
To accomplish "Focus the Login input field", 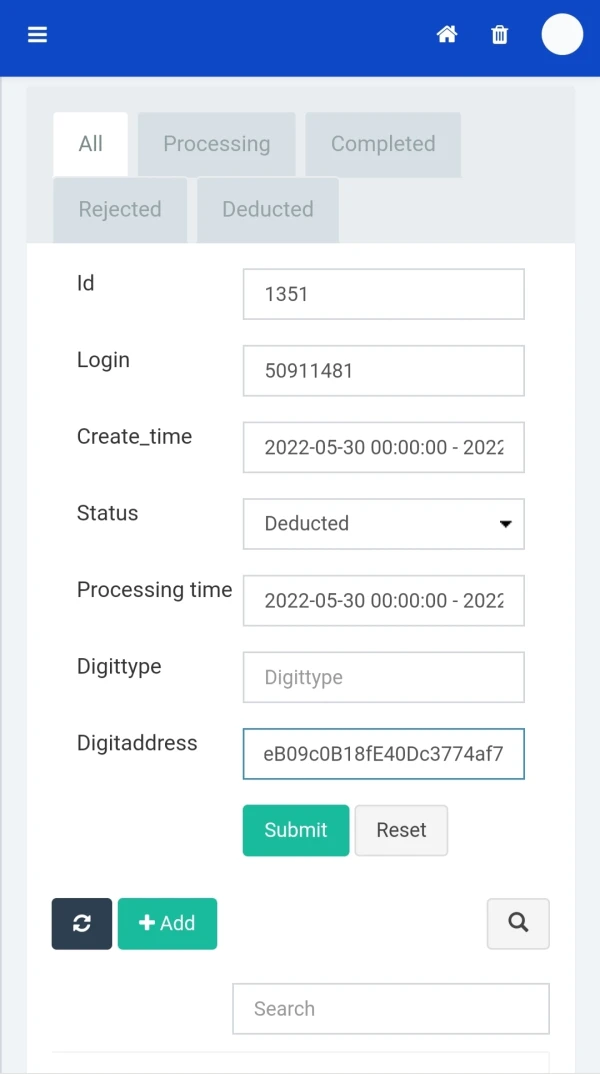I will coord(384,371).
